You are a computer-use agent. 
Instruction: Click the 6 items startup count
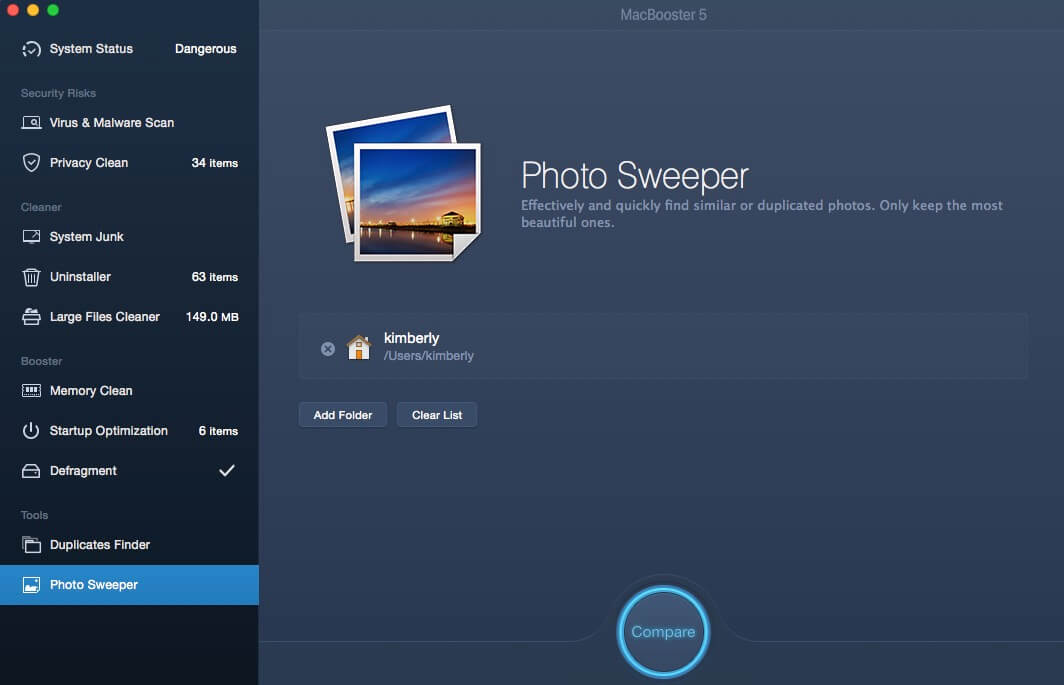click(218, 431)
